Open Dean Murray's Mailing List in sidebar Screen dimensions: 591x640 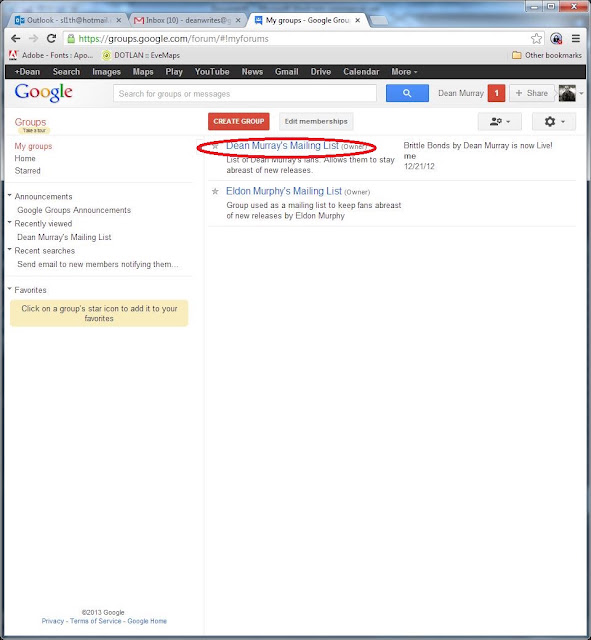(64, 237)
